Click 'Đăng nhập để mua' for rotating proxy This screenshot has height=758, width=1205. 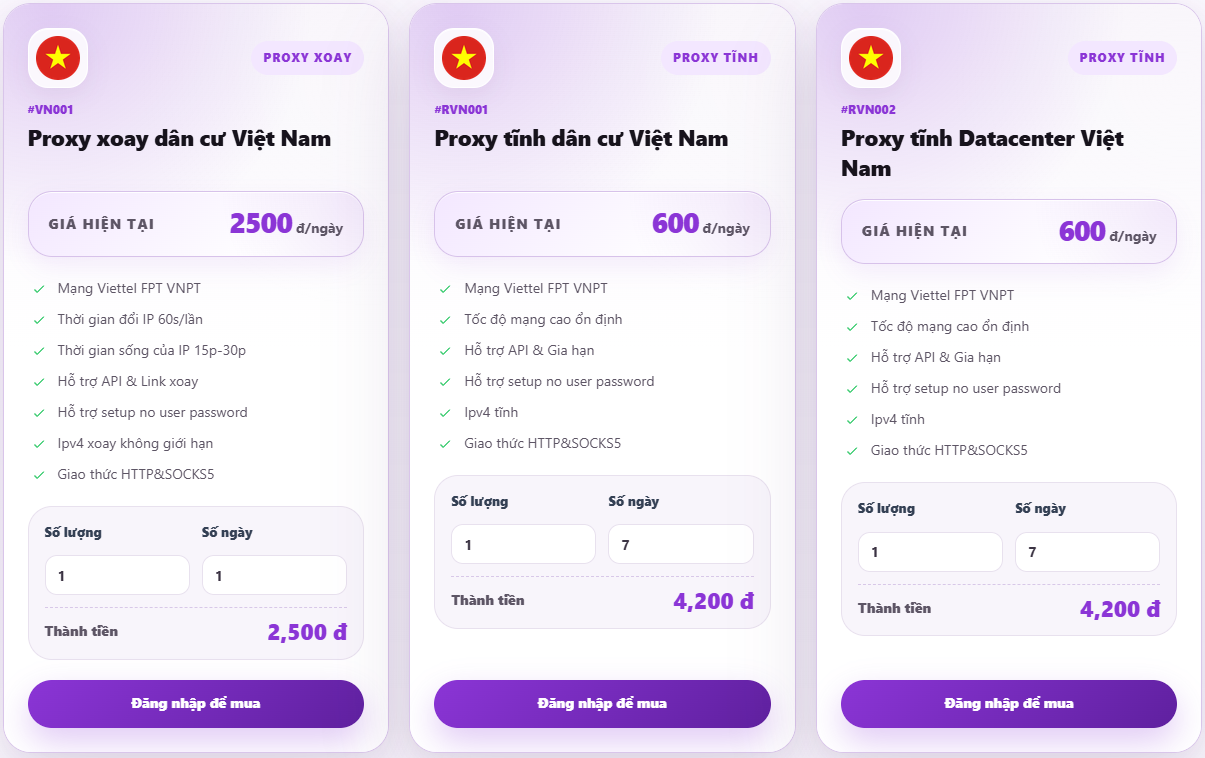(196, 704)
